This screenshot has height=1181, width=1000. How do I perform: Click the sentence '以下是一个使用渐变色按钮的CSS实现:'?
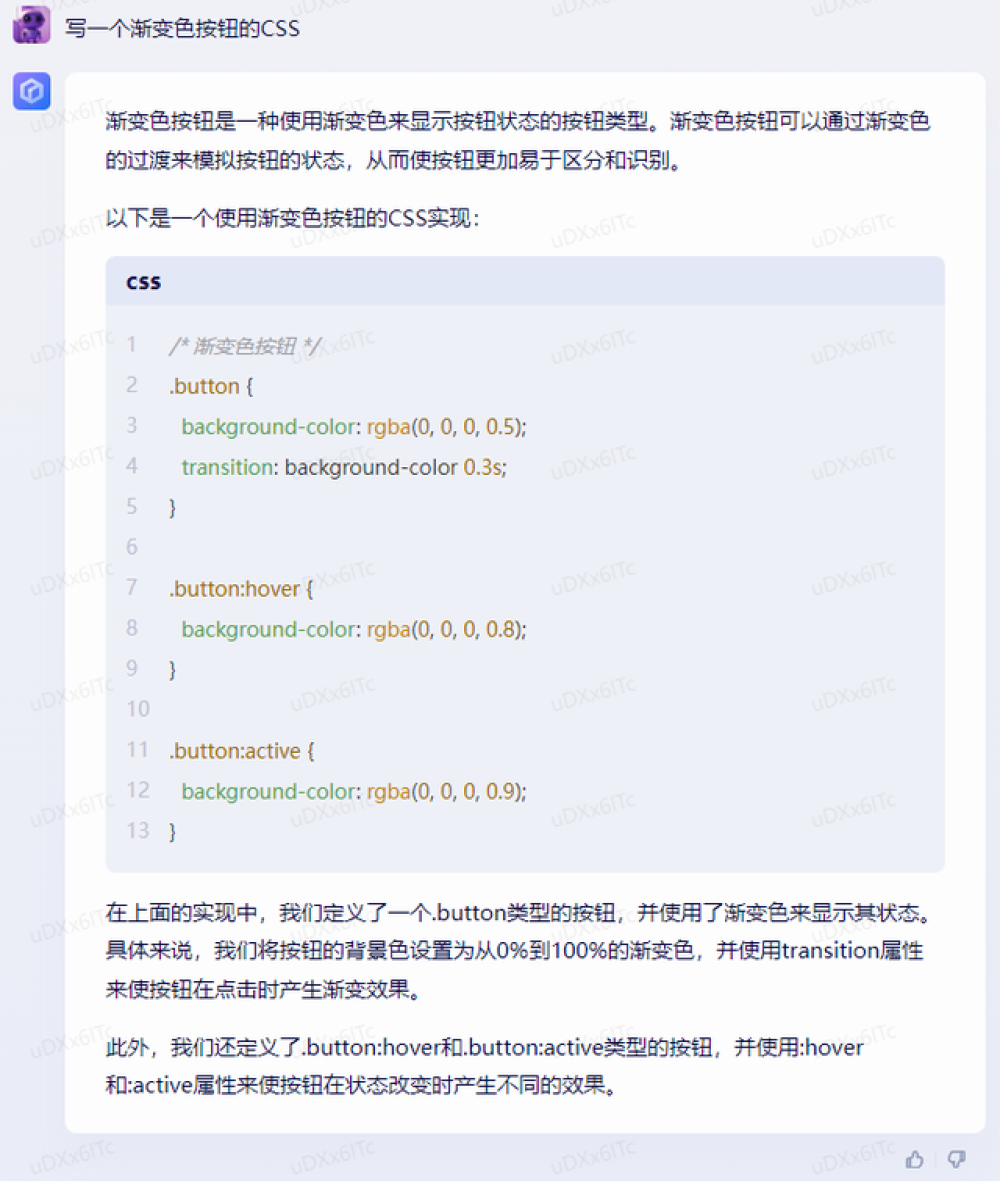292,218
